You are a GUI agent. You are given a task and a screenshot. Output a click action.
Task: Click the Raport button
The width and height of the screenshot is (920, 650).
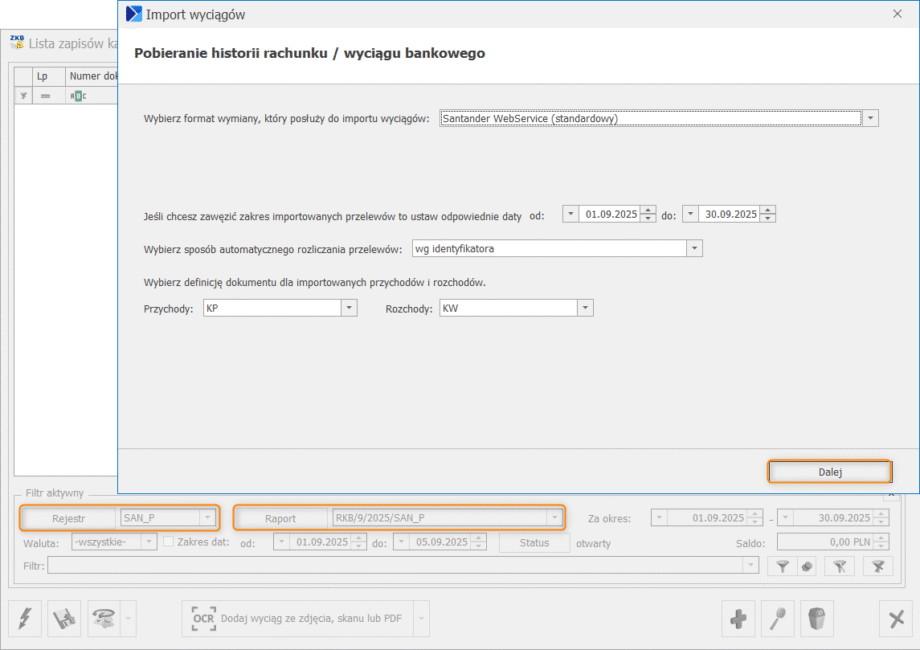pyautogui.click(x=281, y=518)
